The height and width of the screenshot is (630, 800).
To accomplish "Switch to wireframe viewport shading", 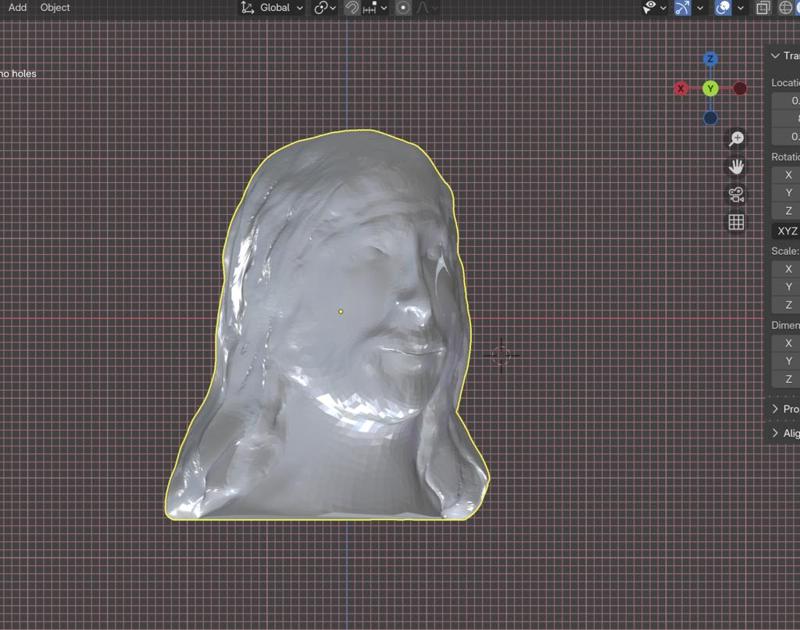I will pyautogui.click(x=785, y=8).
